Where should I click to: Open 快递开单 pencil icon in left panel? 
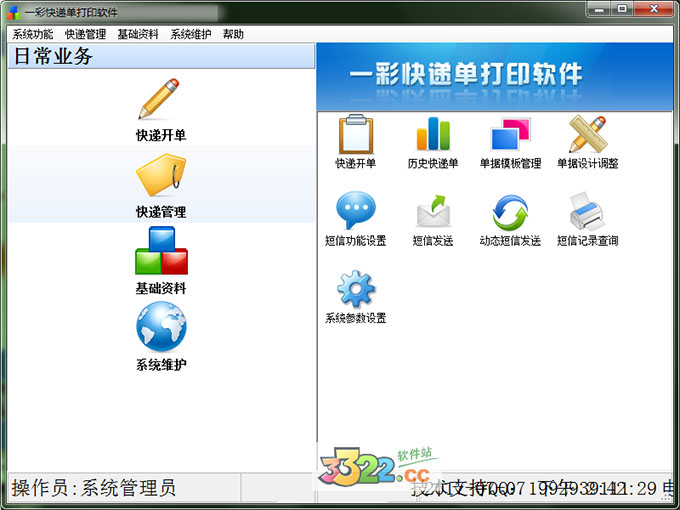159,99
